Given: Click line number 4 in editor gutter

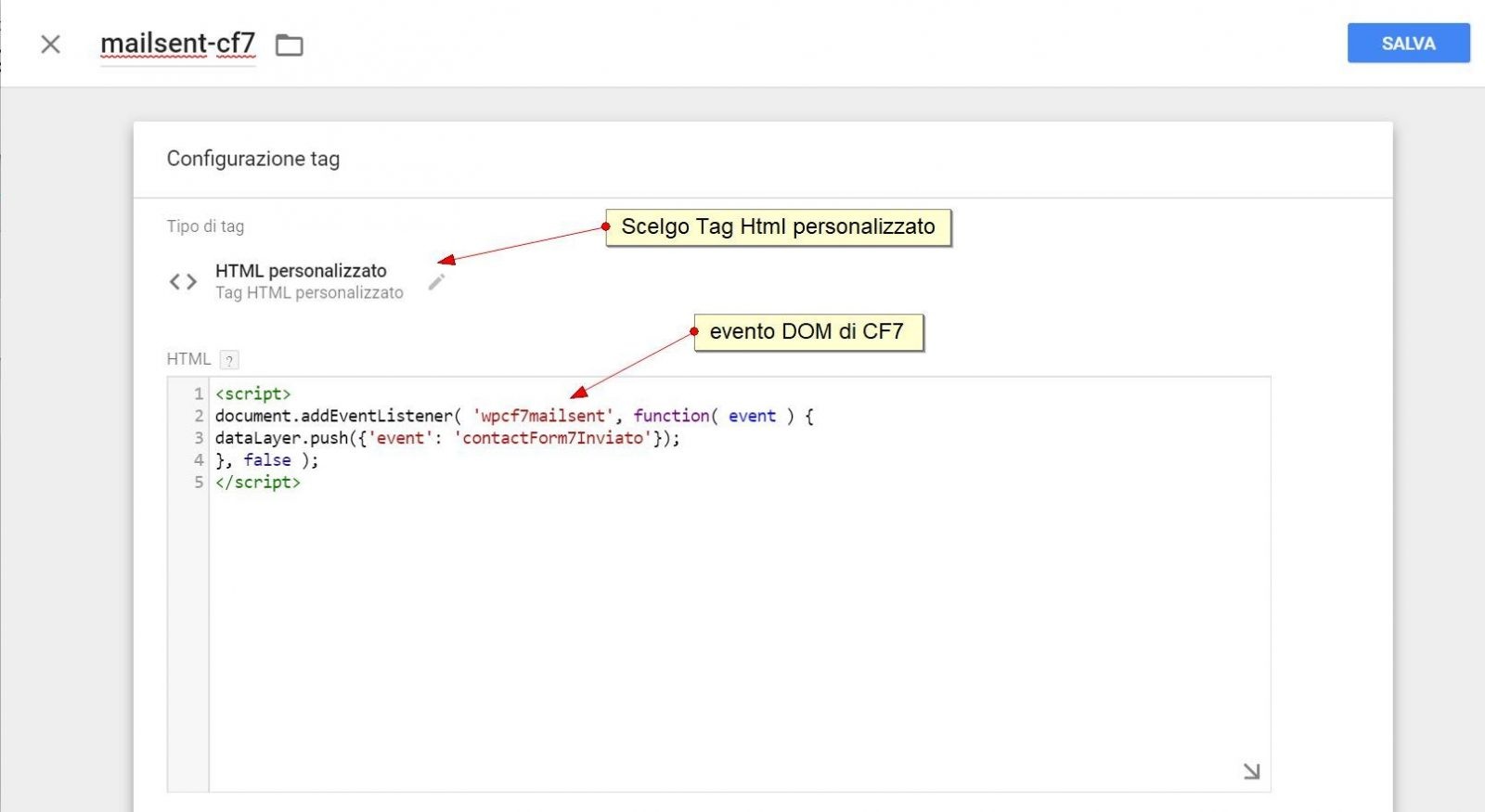Looking at the screenshot, I should [198, 460].
